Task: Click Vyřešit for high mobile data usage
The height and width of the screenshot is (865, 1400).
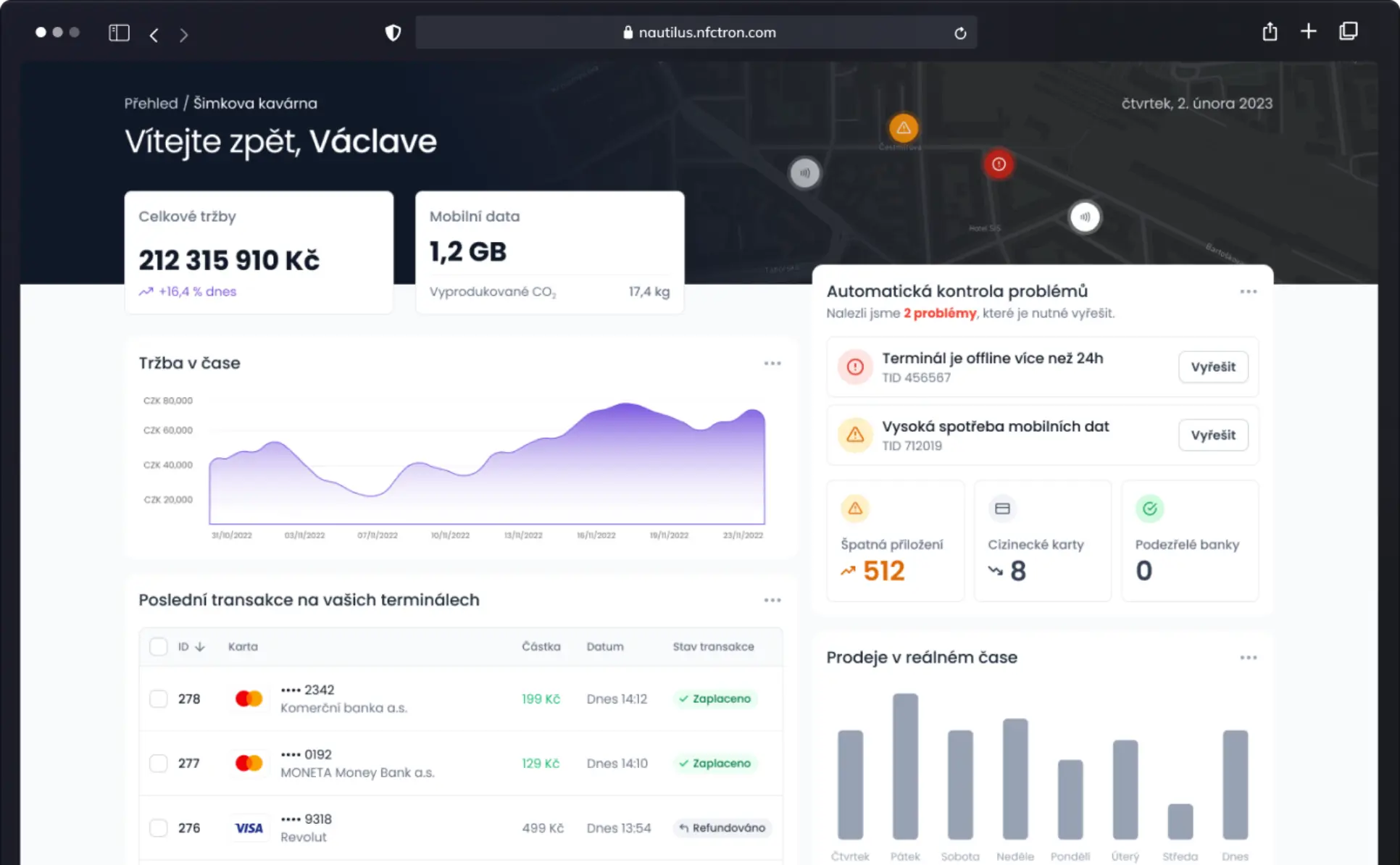Action: 1213,435
